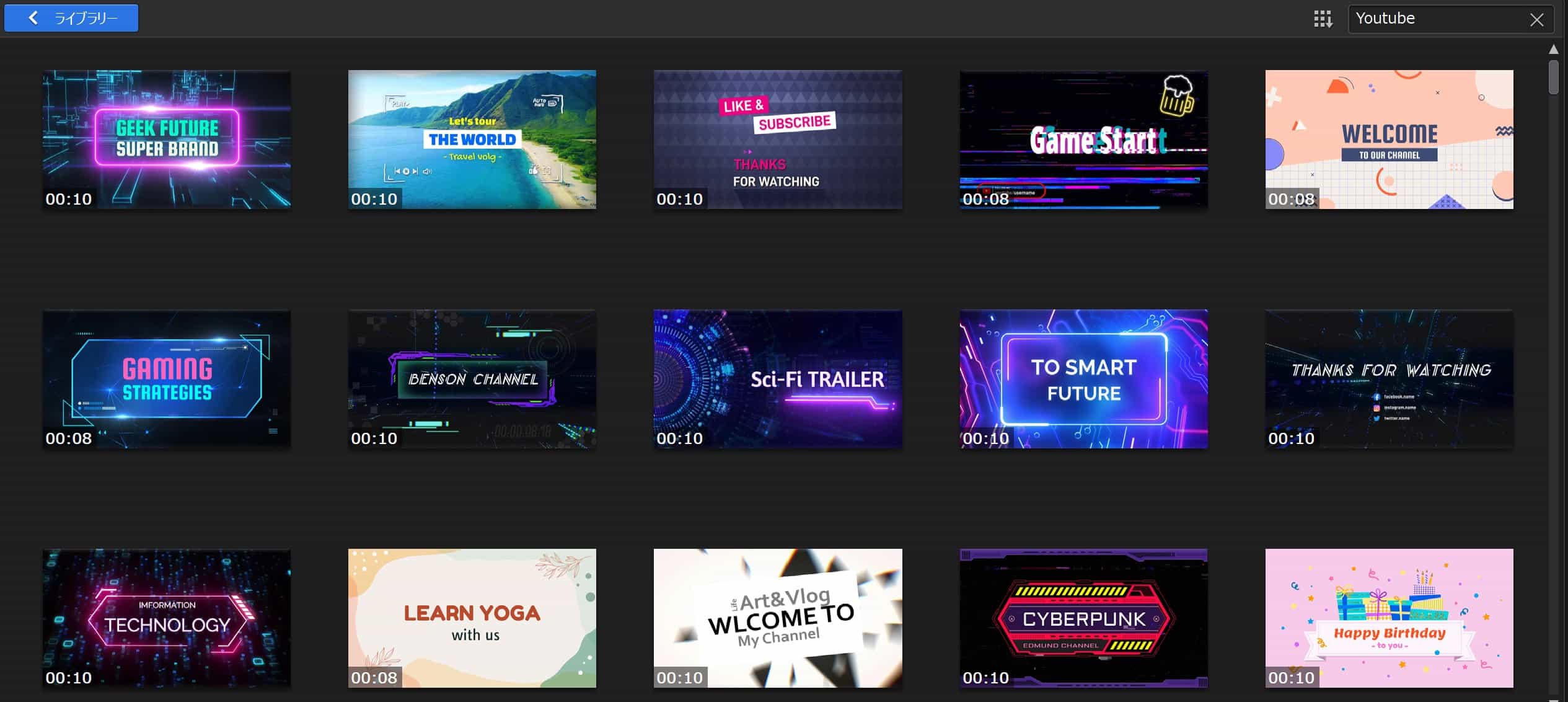Viewport: 1568px width, 702px height.
Task: Clear the Youtube search text
Action: point(1536,19)
